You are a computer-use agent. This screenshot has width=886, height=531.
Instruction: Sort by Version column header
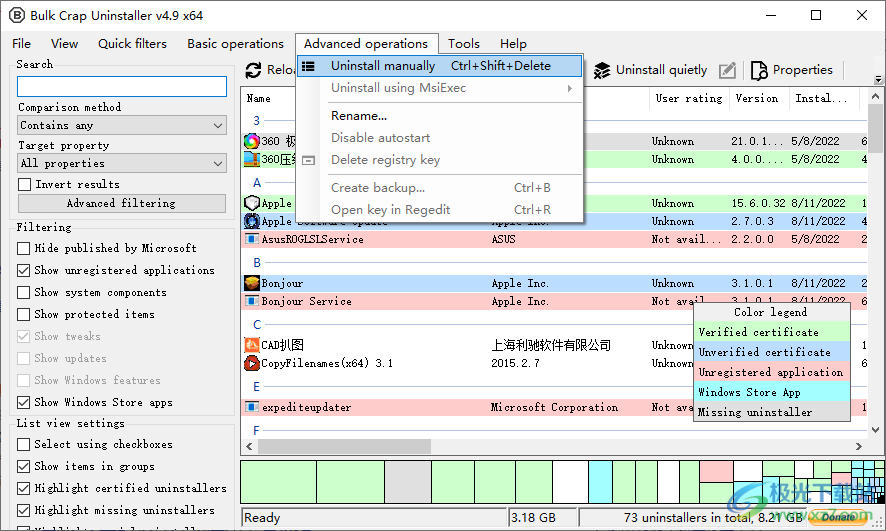tap(757, 98)
